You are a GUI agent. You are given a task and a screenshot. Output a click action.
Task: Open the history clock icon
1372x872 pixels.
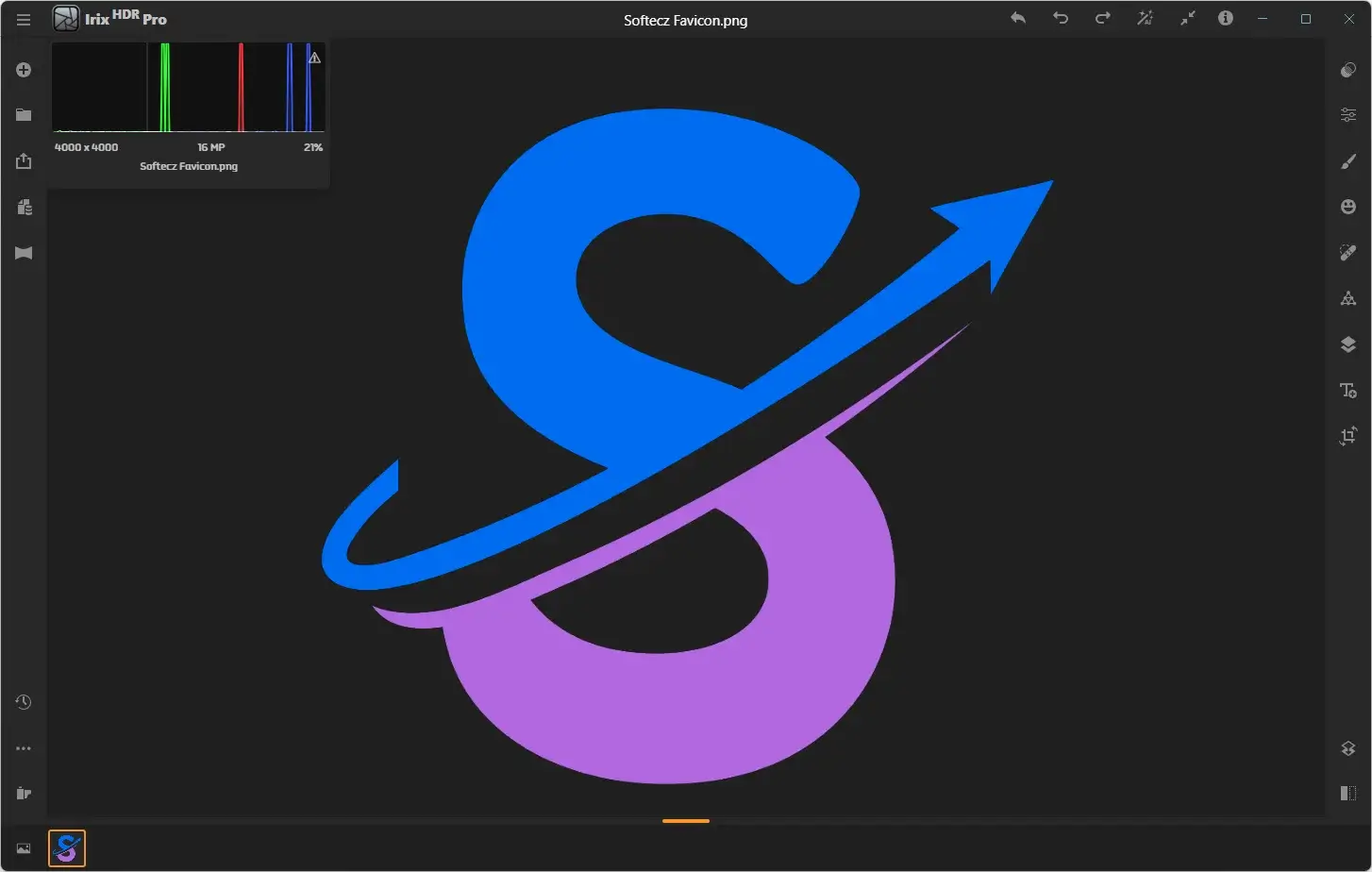(24, 702)
